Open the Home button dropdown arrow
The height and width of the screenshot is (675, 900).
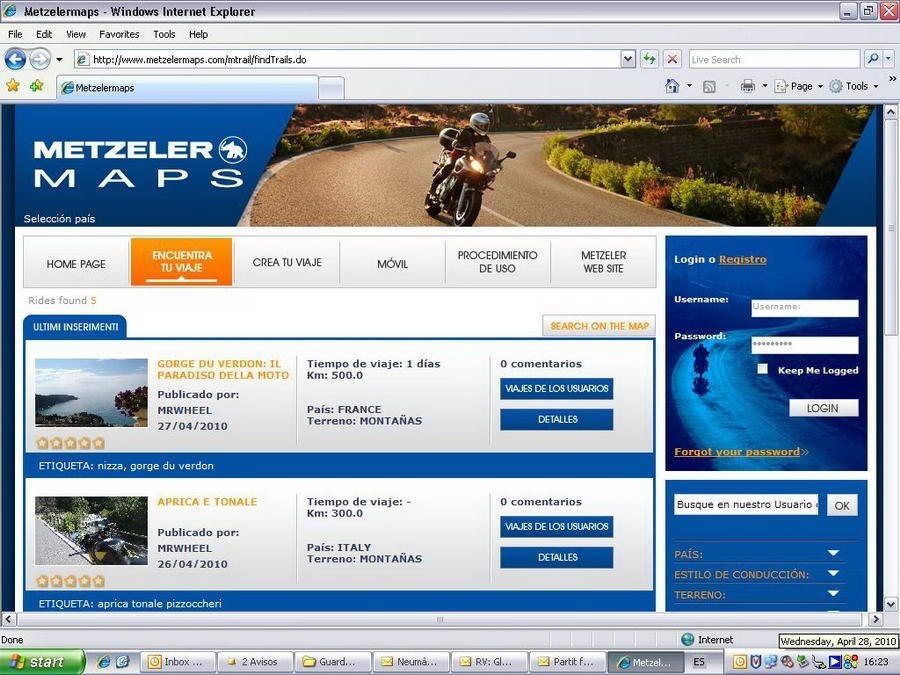tap(689, 87)
